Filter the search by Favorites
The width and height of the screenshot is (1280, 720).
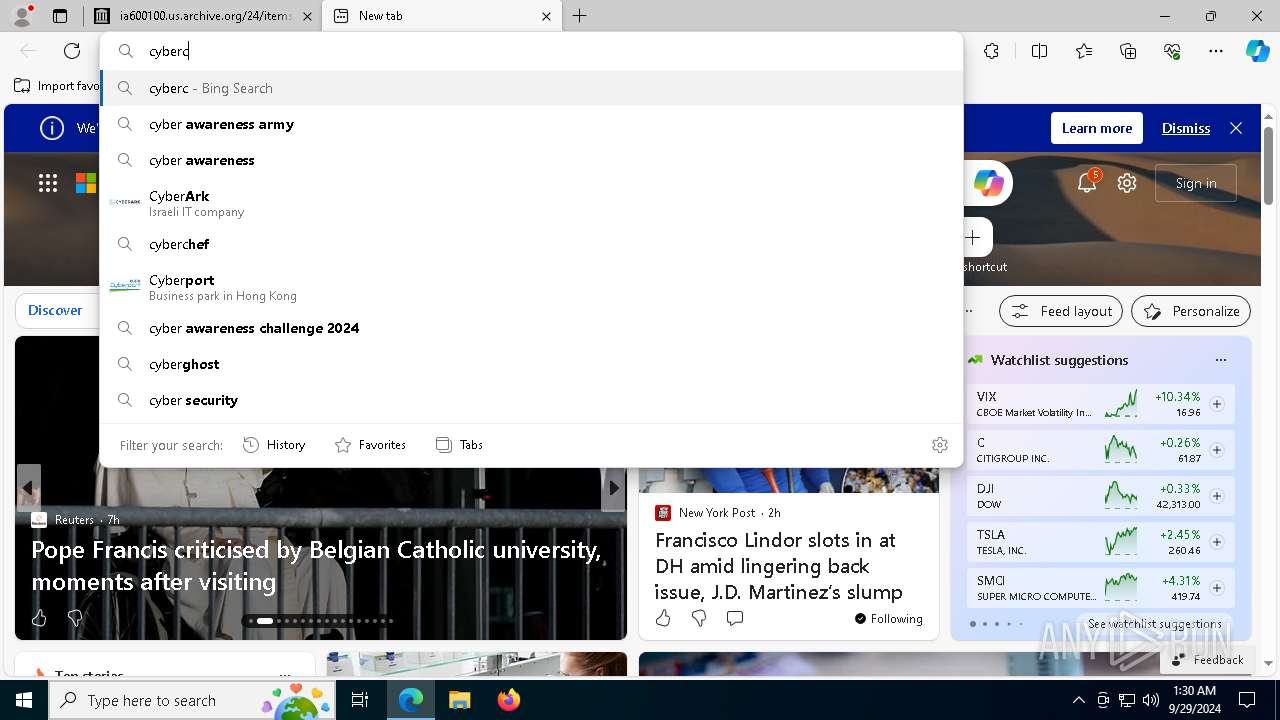tap(370, 445)
